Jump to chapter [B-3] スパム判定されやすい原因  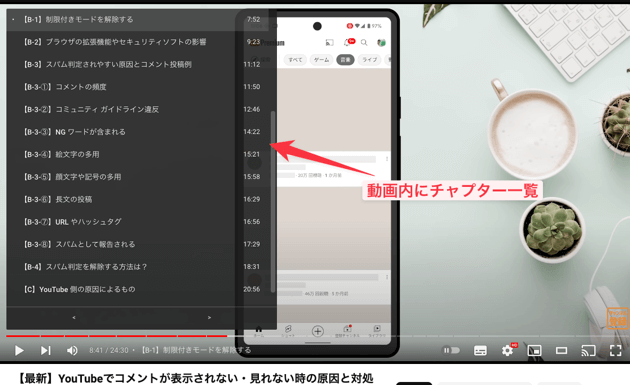tap(137, 64)
